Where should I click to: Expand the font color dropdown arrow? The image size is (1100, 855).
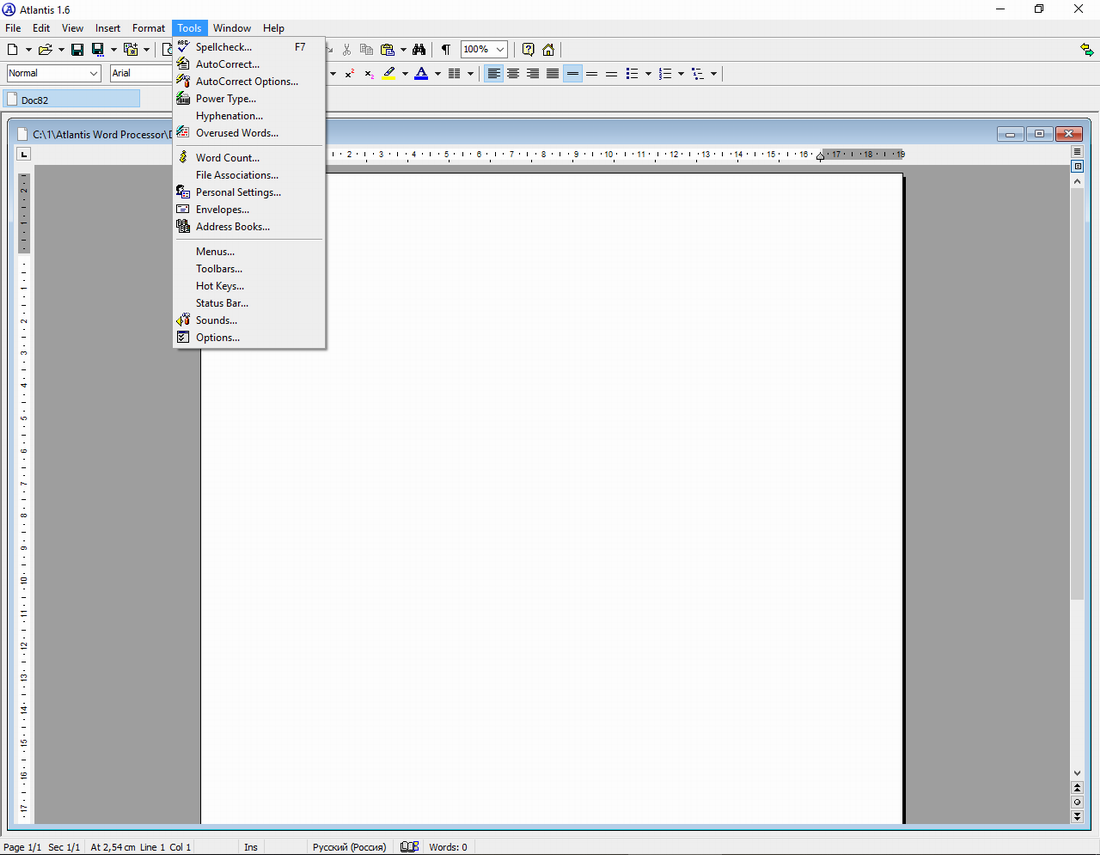[438, 74]
